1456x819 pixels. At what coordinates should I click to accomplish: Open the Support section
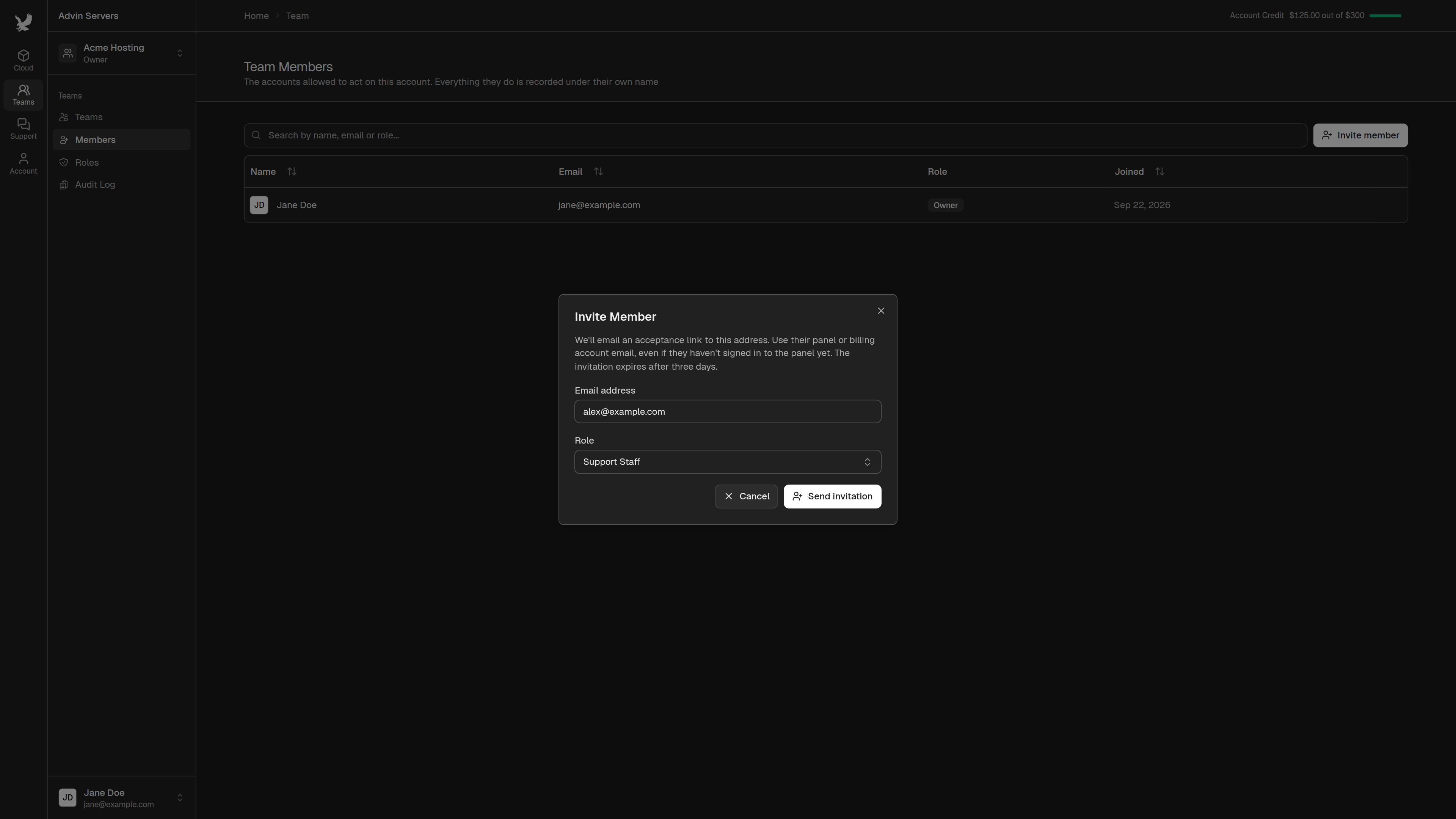(23, 129)
